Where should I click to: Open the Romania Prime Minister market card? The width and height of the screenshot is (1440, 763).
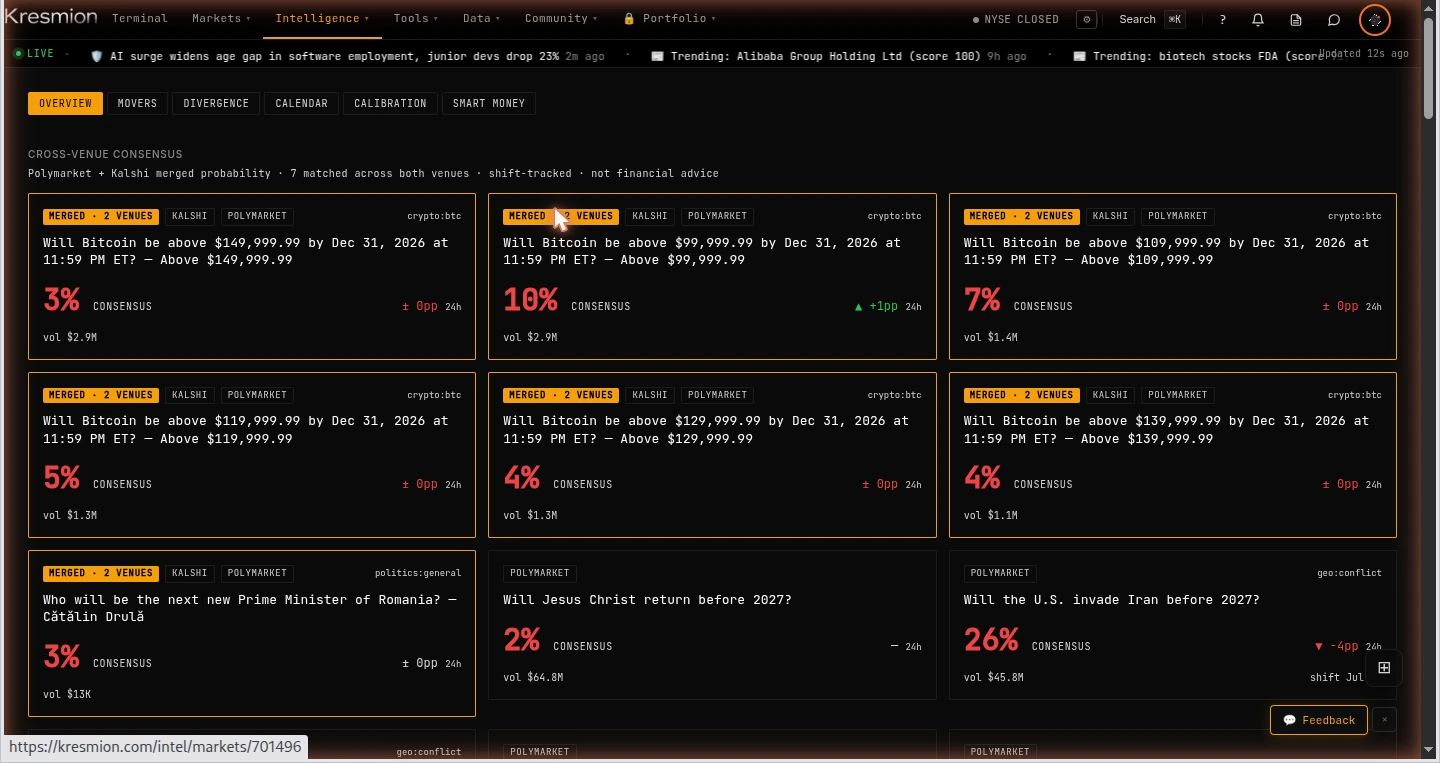252,633
